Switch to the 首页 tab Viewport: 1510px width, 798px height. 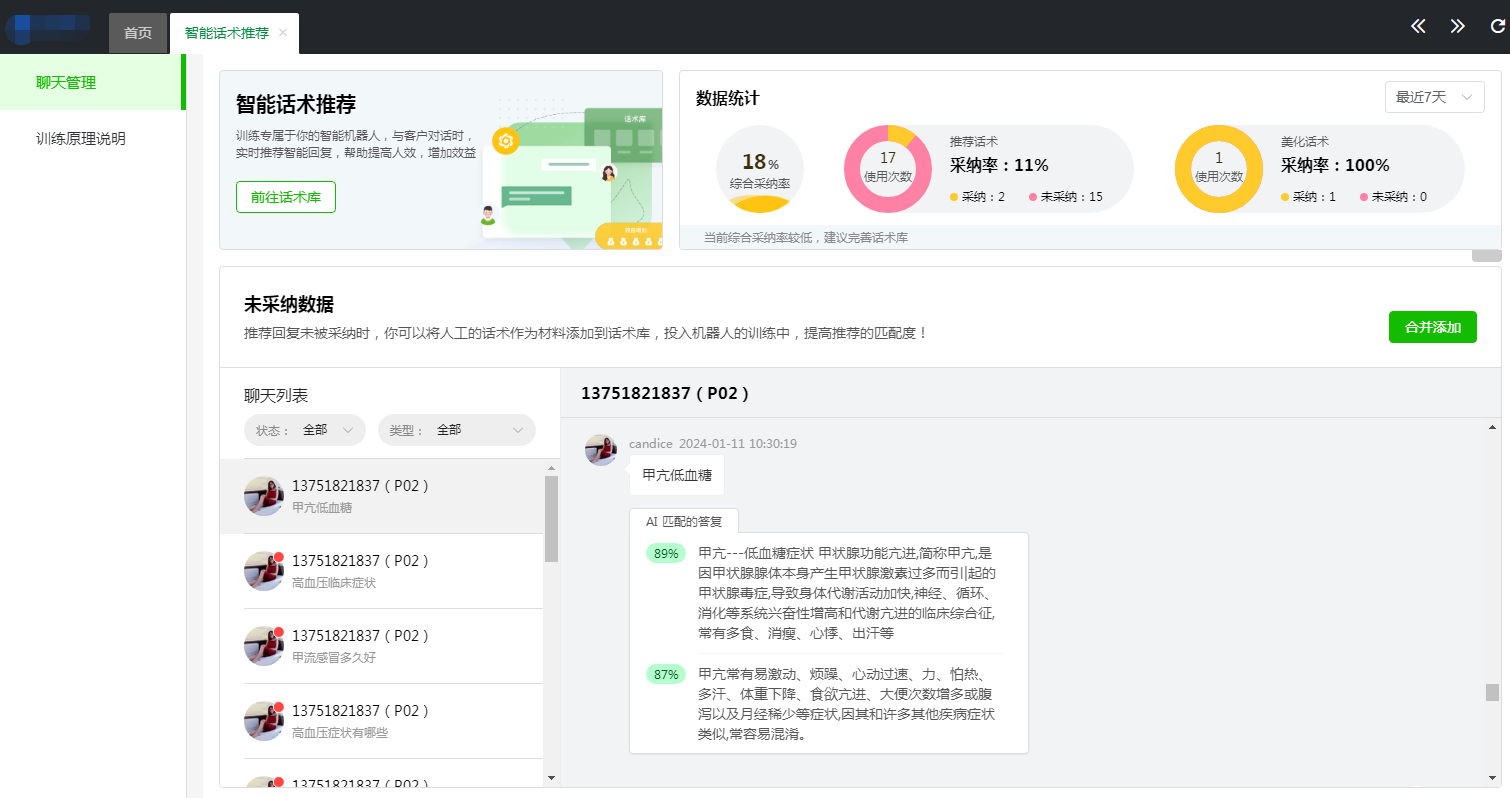point(138,33)
